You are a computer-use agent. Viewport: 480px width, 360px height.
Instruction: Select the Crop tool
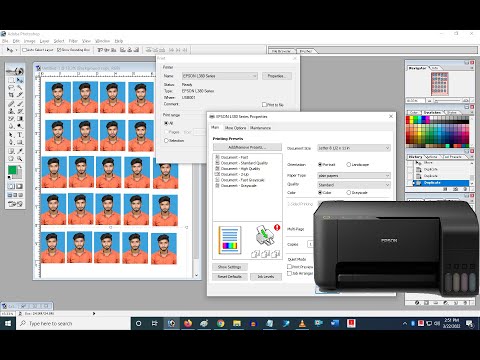[x=11, y=95]
